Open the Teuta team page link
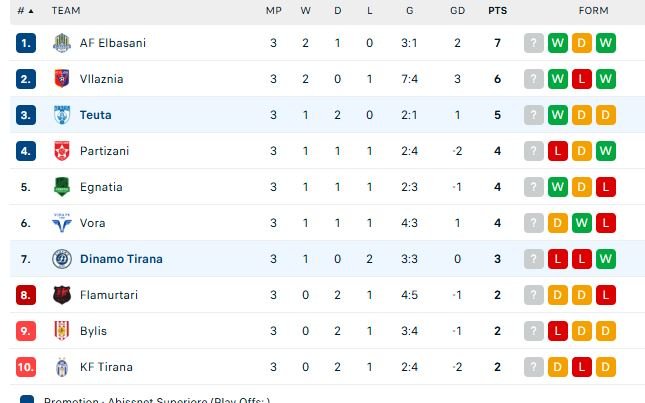This screenshot has width=645, height=403. pos(96,115)
